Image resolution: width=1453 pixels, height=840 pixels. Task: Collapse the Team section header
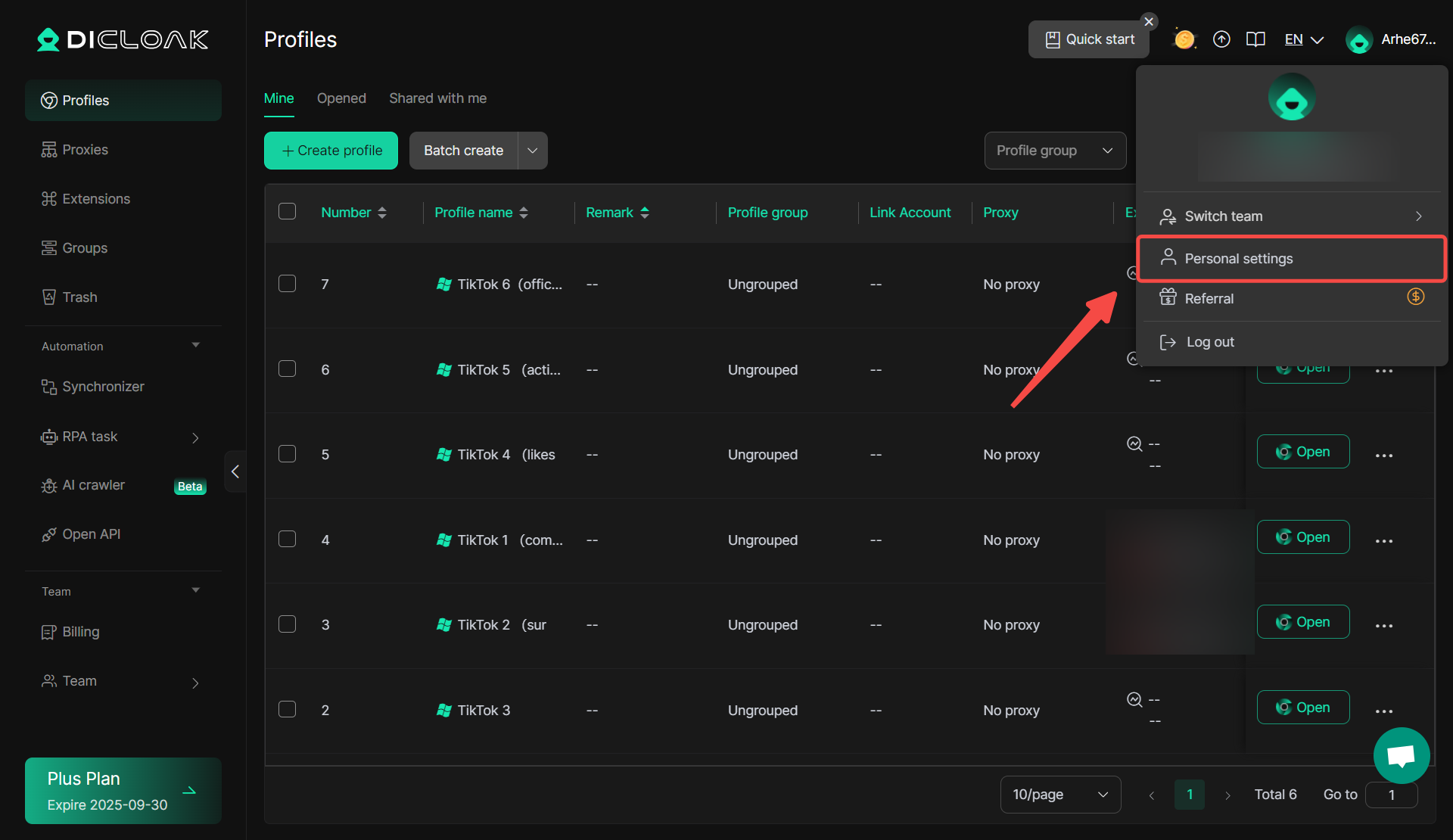[x=196, y=591]
